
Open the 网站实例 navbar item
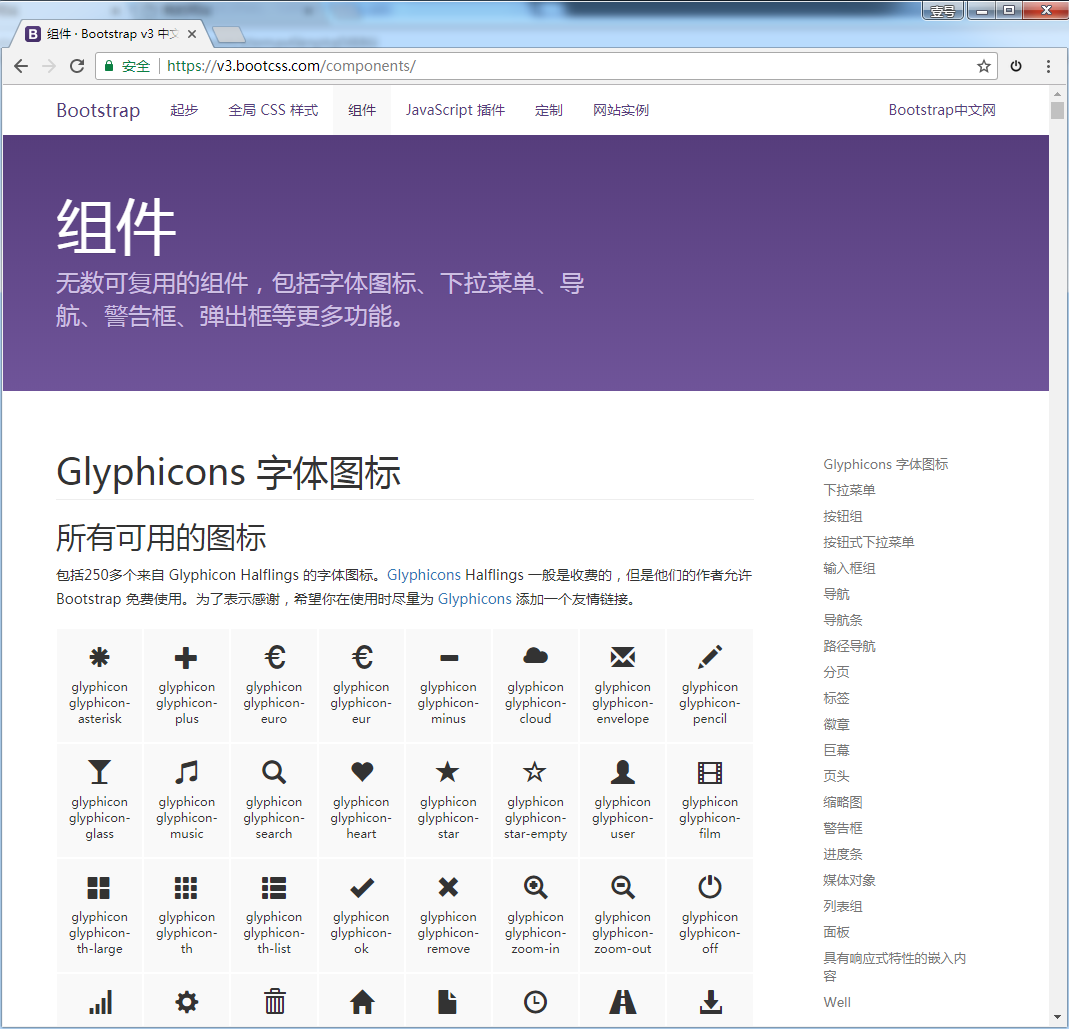click(x=621, y=110)
